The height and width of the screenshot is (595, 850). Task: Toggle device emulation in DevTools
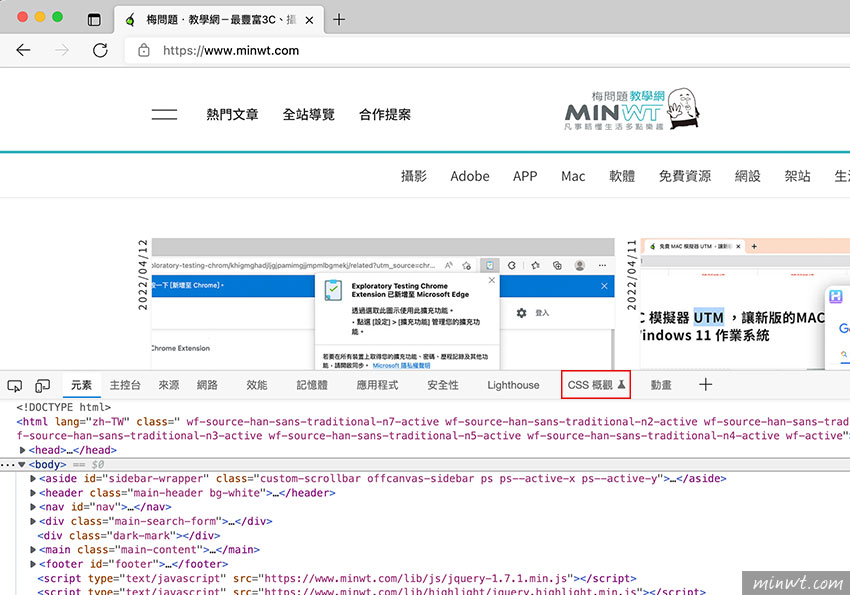[x=42, y=385]
